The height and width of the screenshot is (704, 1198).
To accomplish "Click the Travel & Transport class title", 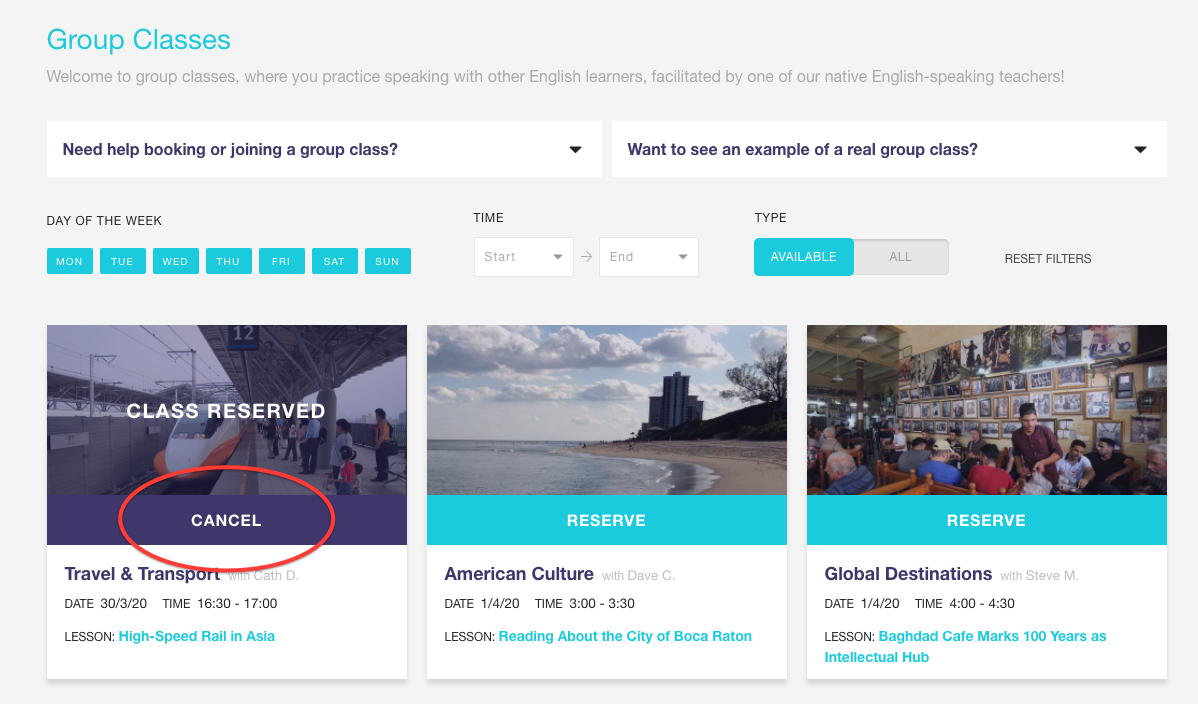I will 142,574.
